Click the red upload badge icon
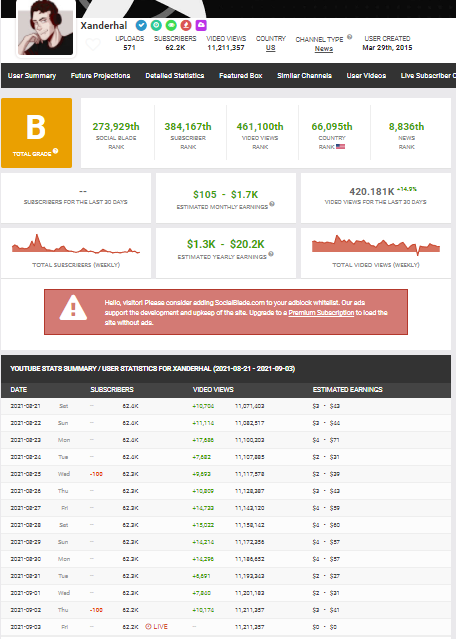 [x=186, y=26]
